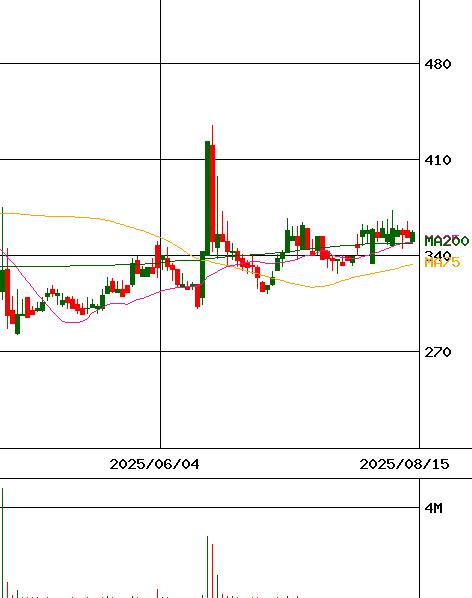
Task: Click the MA75 moving average label
Action: 442,262
